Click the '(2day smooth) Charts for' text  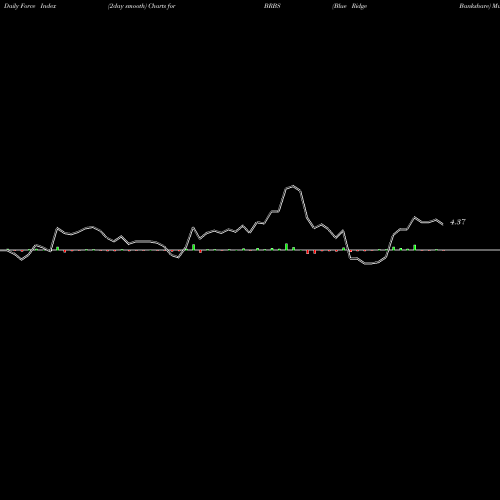click(x=141, y=6)
